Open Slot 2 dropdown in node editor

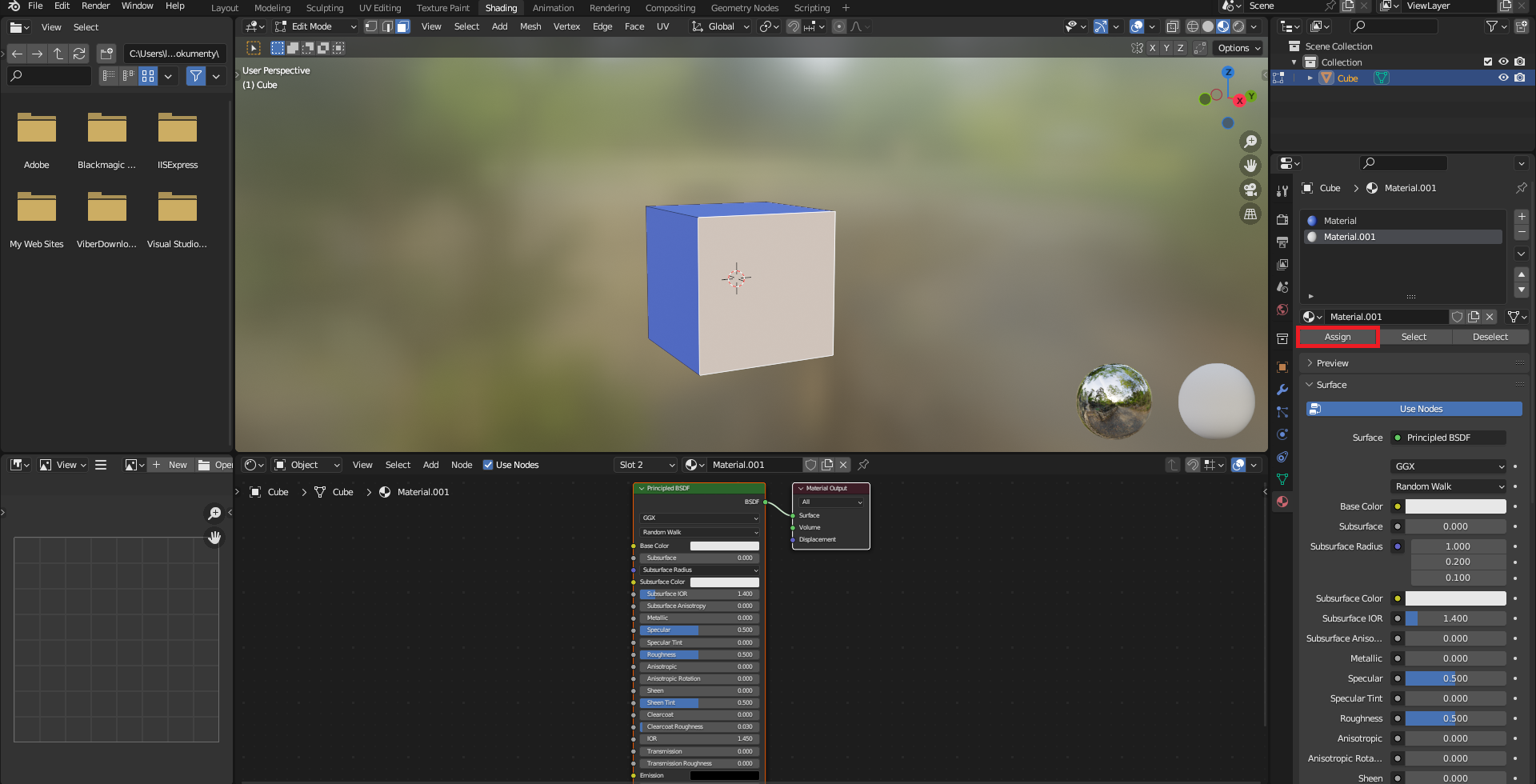click(646, 465)
